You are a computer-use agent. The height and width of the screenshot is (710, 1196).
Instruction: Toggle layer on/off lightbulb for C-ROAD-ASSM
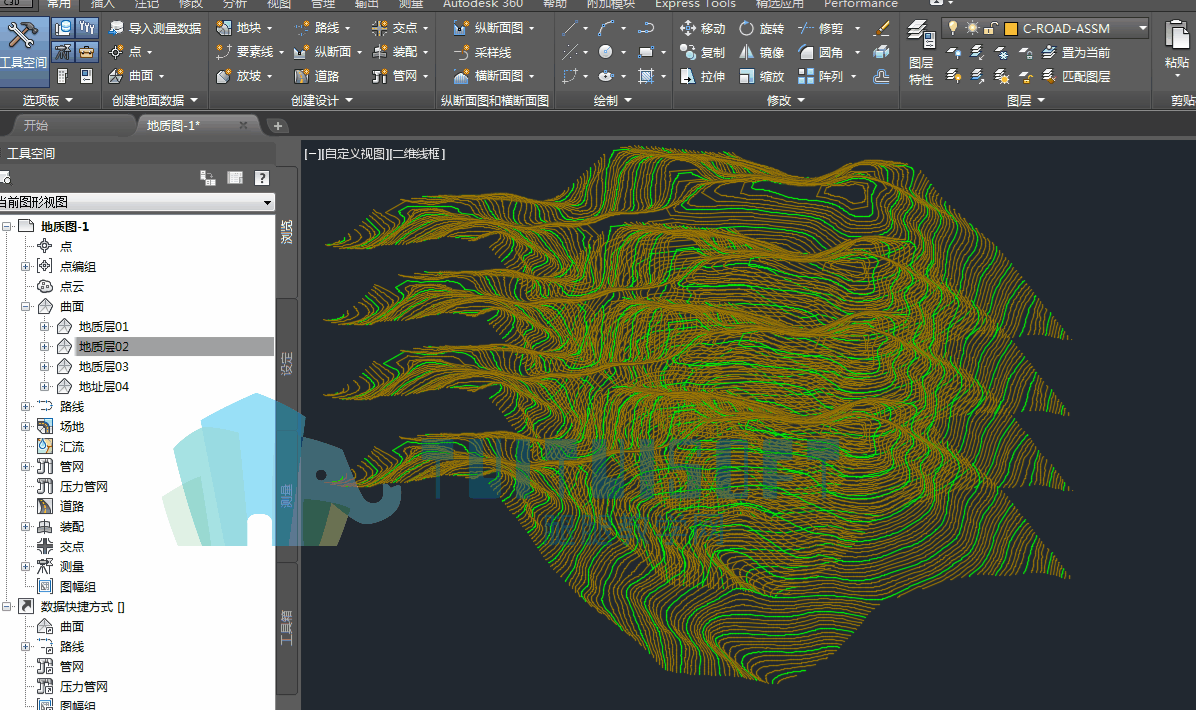953,28
